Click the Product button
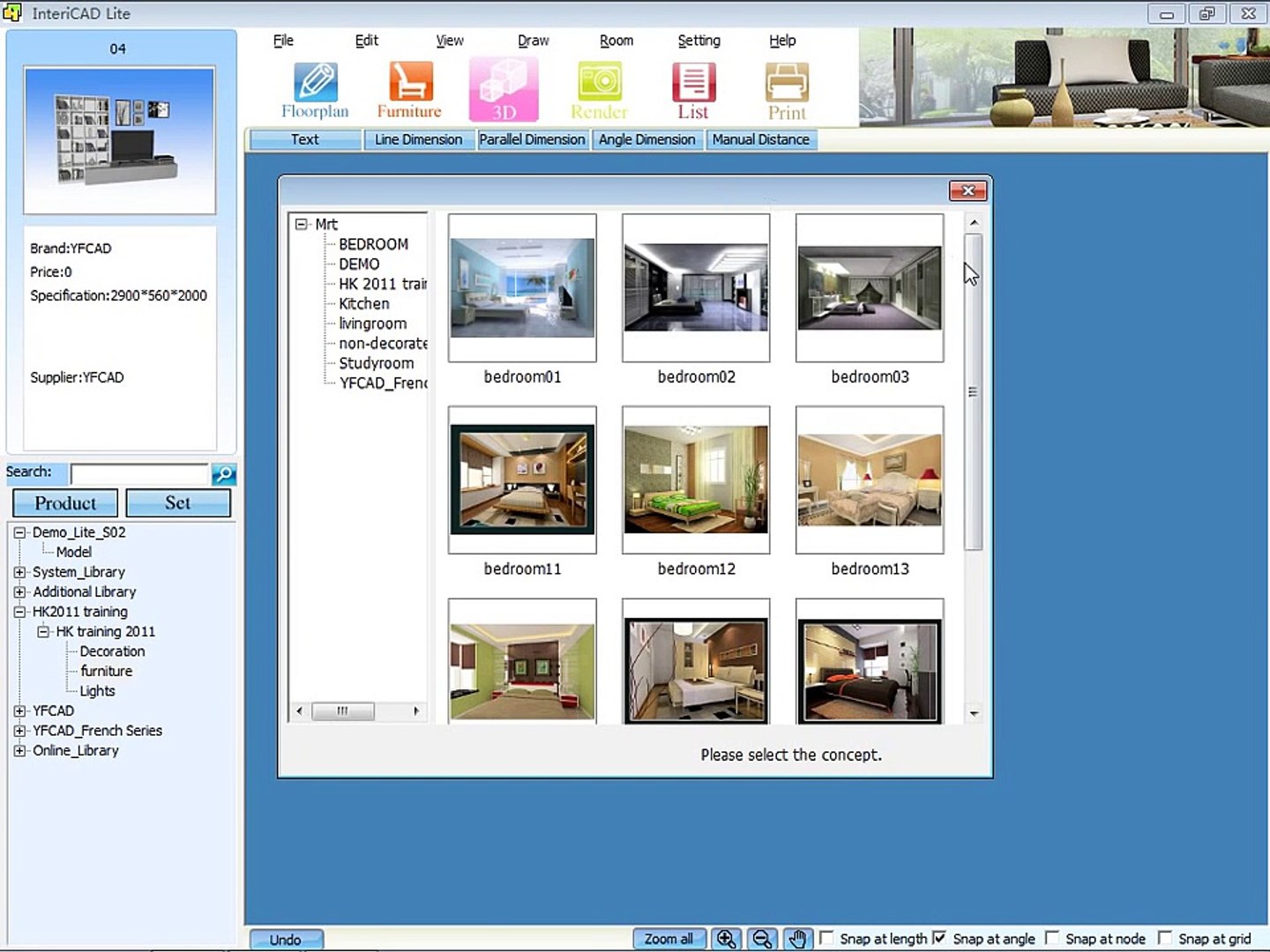 tap(65, 503)
